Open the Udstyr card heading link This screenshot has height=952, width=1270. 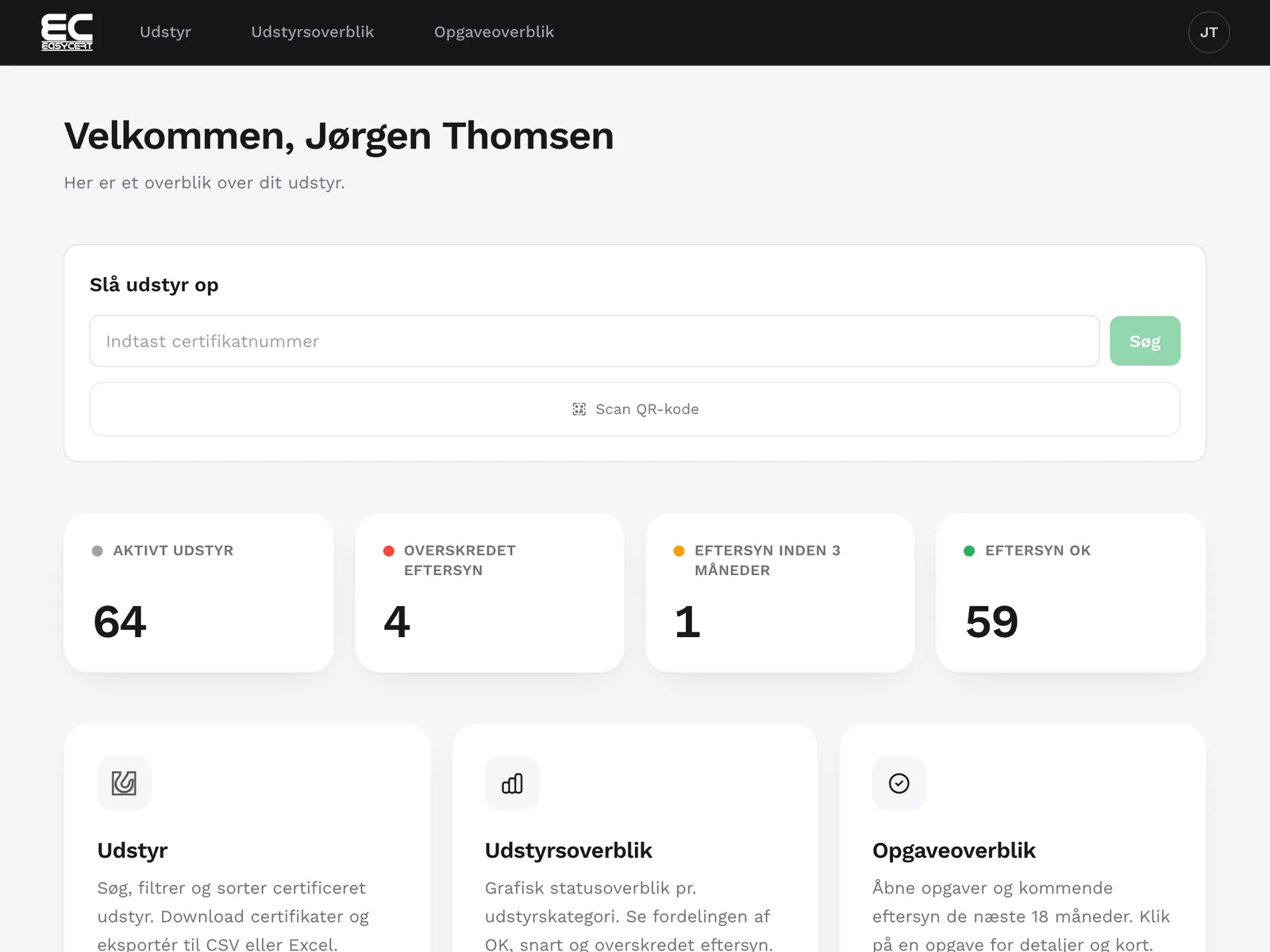[x=133, y=850]
